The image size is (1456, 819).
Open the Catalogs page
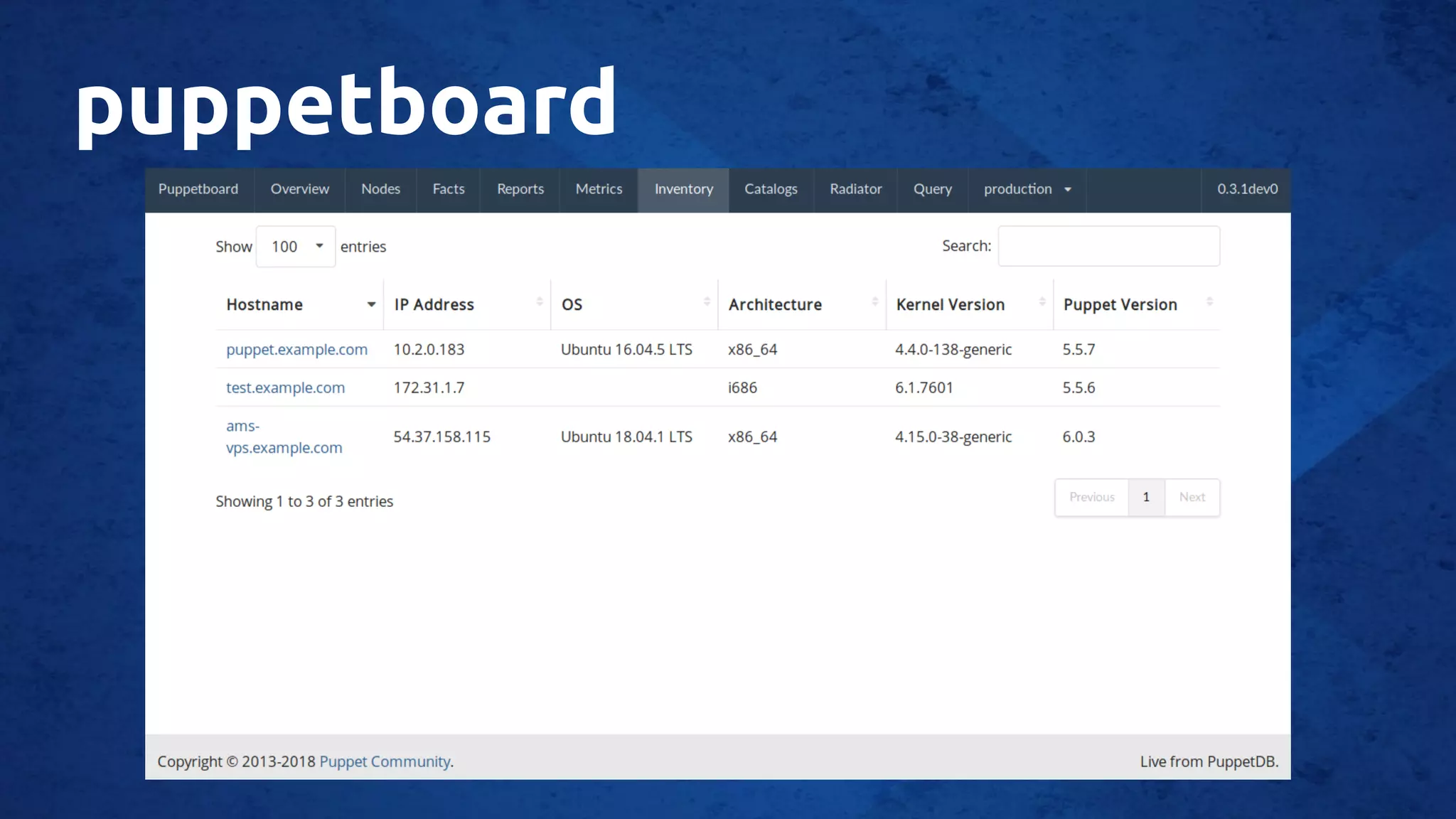[x=771, y=189]
